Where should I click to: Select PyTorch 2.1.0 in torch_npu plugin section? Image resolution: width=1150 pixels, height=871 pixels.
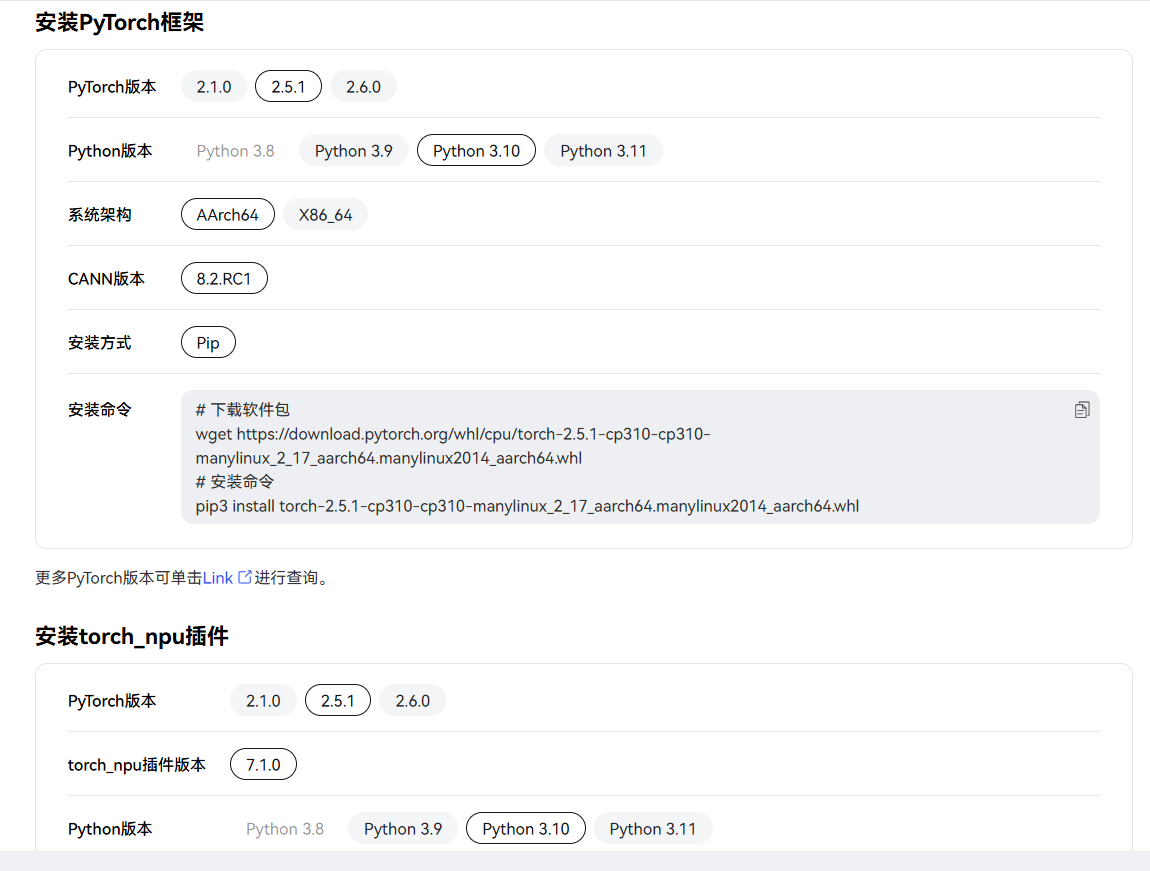click(x=263, y=701)
